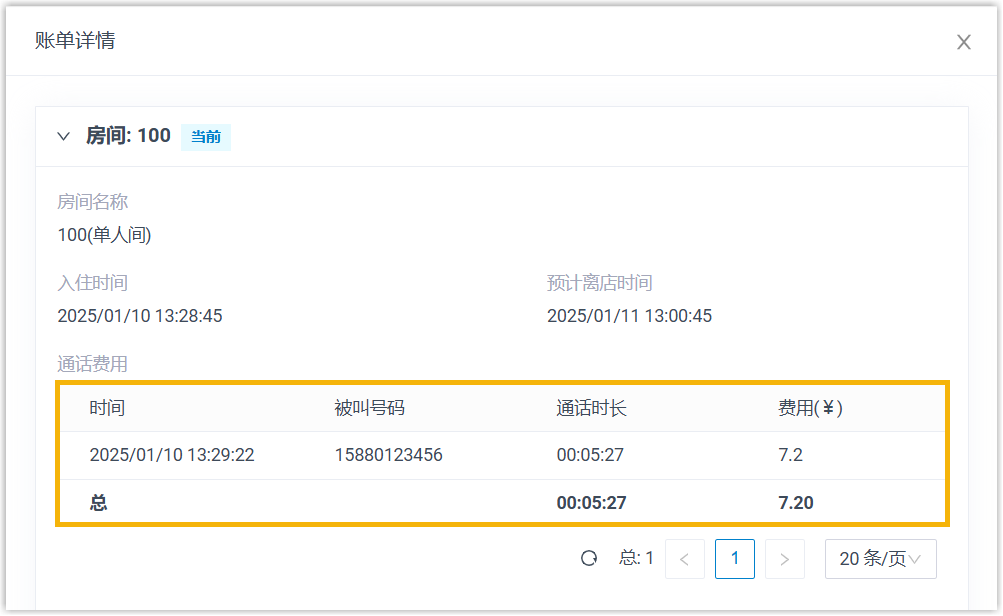Click the 当前 tag badge
The image size is (1003, 616).
(206, 137)
